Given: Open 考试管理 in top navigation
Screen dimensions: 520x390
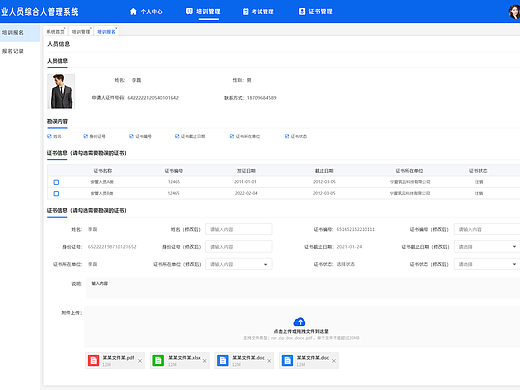Looking at the screenshot, I should pos(258,12).
